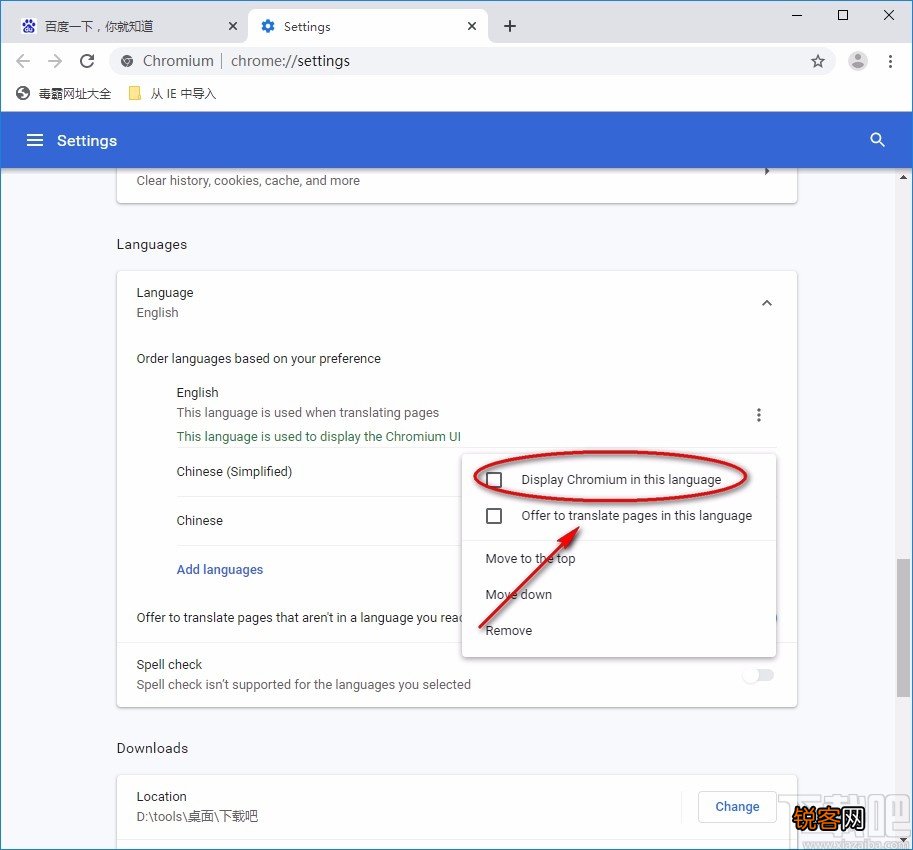Image resolution: width=913 pixels, height=850 pixels.
Task: Click the Downloads section heading
Action: coord(152,748)
